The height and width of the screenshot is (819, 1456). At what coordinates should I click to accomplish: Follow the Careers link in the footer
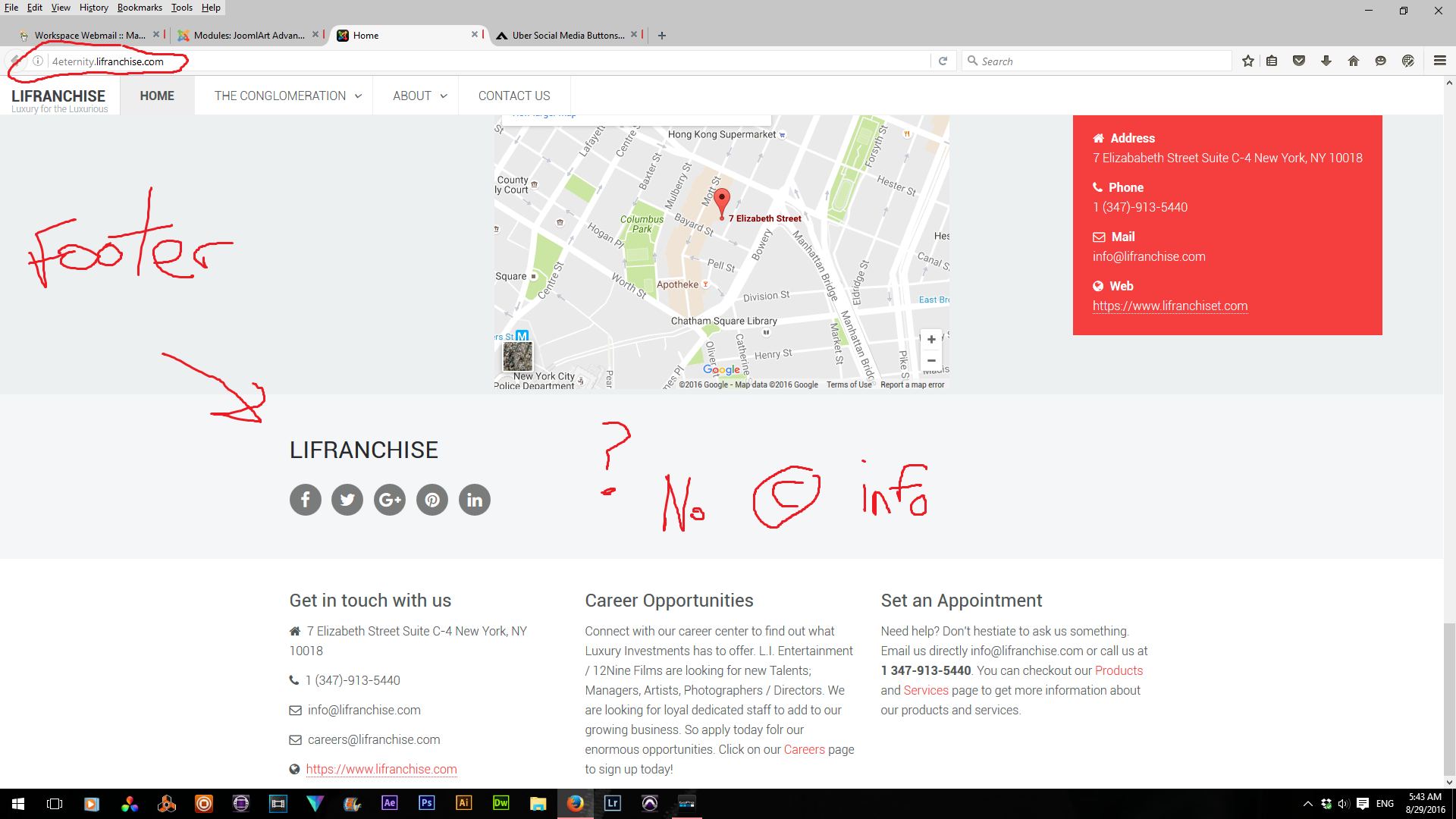pos(804,749)
